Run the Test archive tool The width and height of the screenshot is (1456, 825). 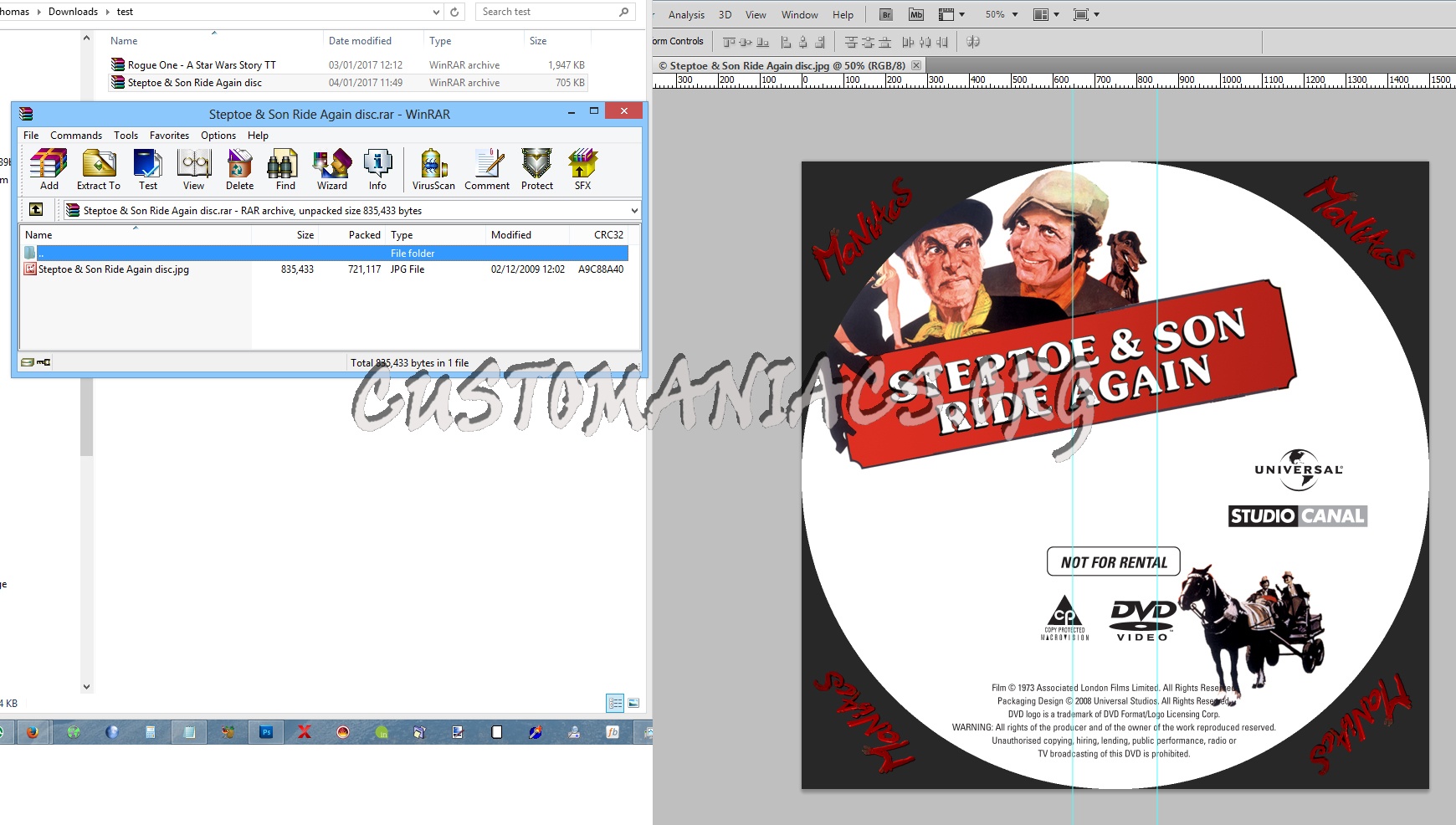148,170
